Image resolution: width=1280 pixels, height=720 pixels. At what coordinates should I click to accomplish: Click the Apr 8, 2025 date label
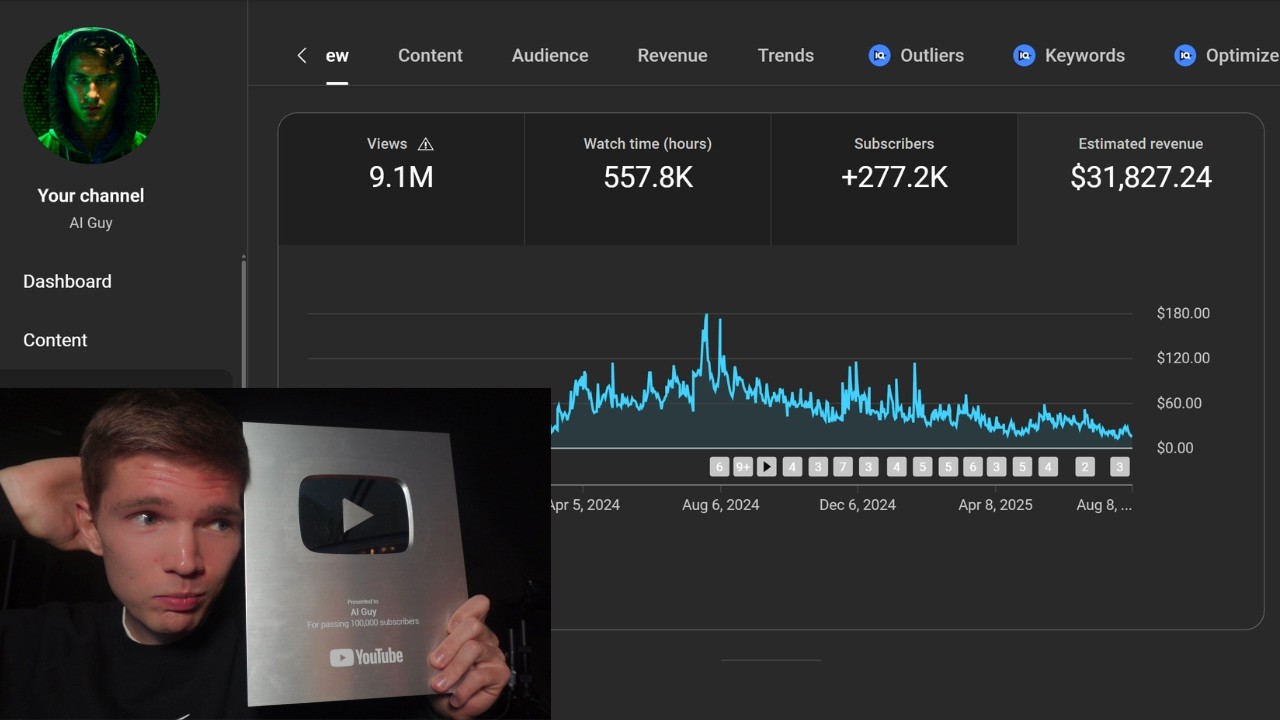click(995, 505)
